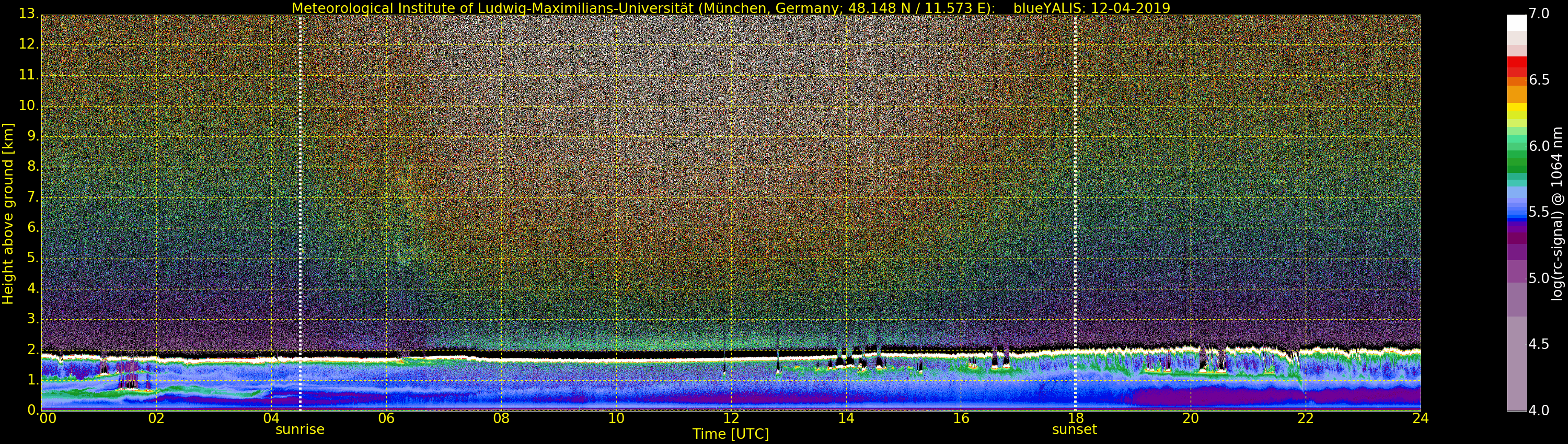The image size is (1568, 444).
Task: Click the colorbar value label '6.5'
Action: pyautogui.click(x=1539, y=80)
